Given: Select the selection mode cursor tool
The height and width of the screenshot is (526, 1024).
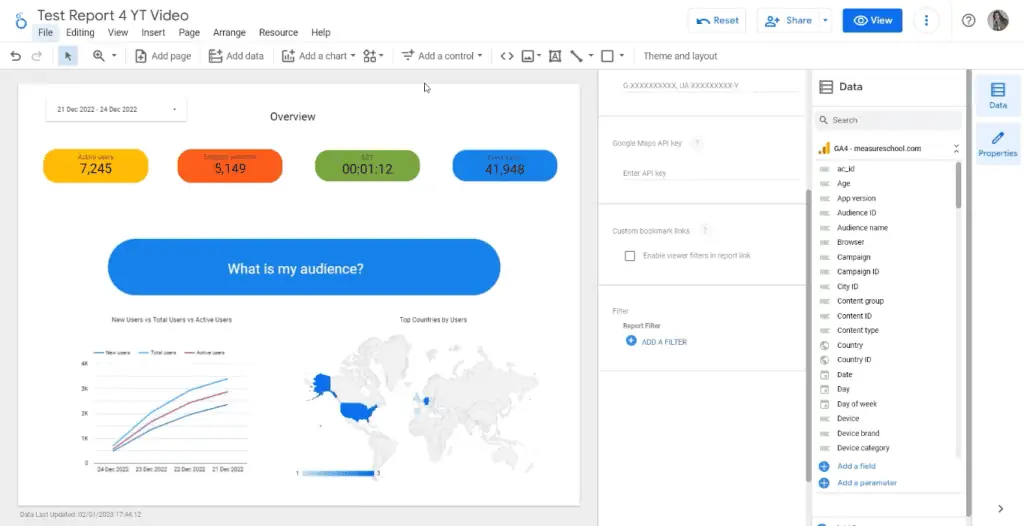Looking at the screenshot, I should tap(68, 56).
